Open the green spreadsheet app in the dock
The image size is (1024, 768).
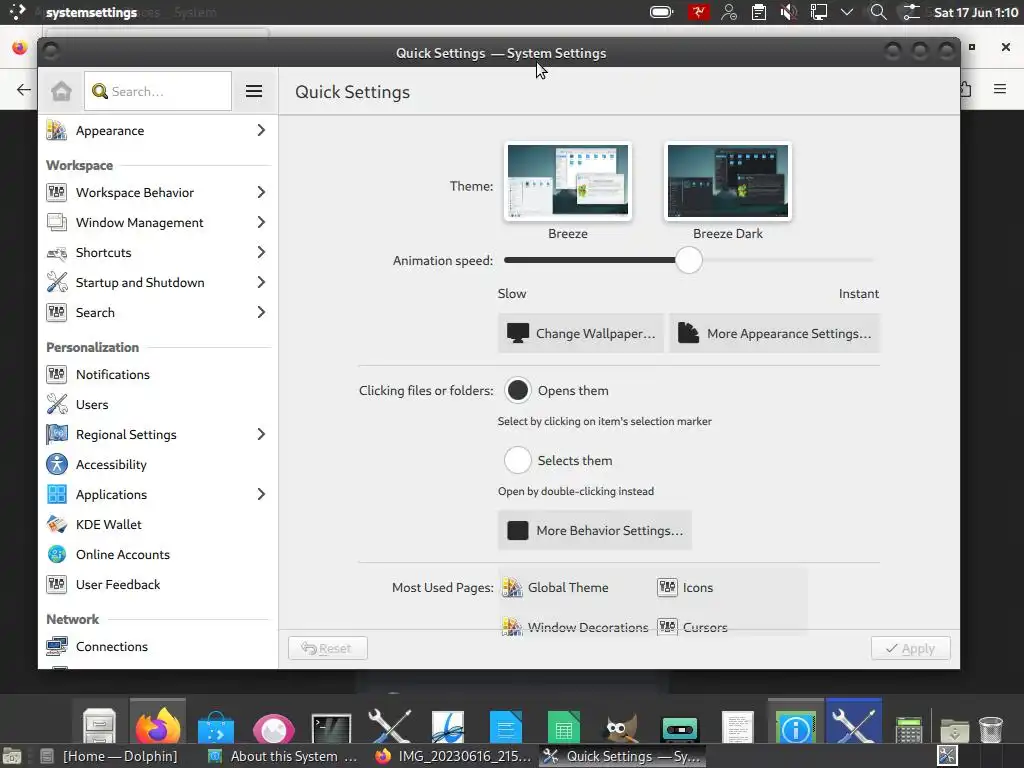(563, 727)
